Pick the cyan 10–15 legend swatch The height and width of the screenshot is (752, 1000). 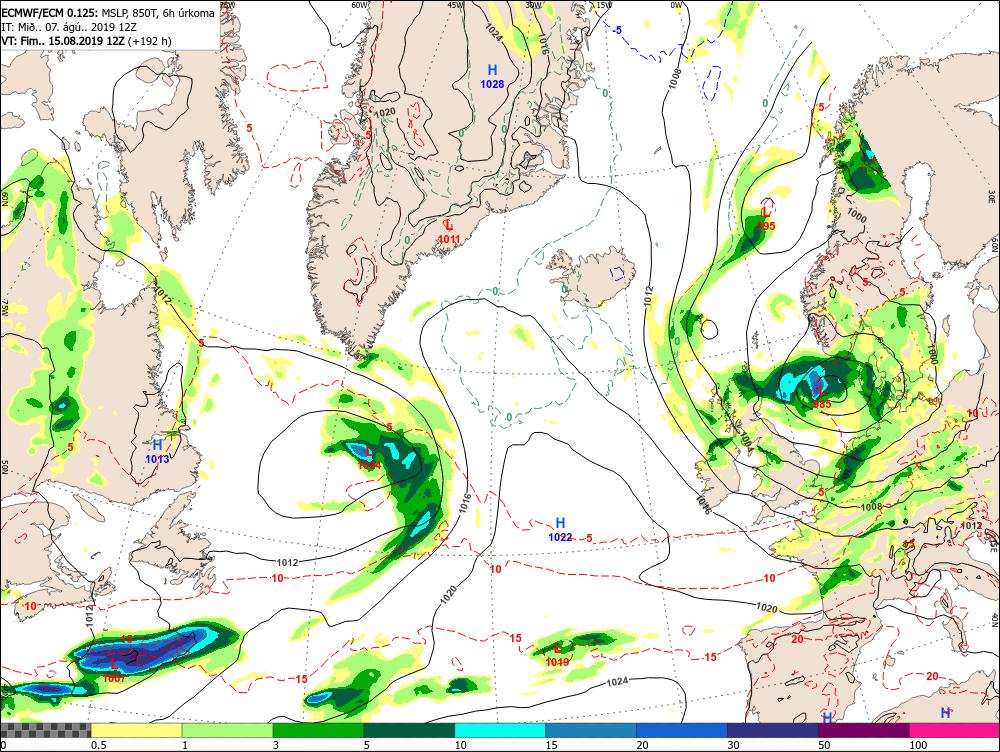point(500,730)
